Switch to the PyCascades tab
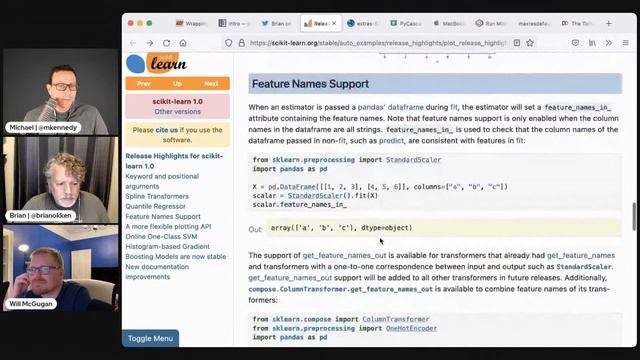Screen dimensions: 640x360 point(405,24)
